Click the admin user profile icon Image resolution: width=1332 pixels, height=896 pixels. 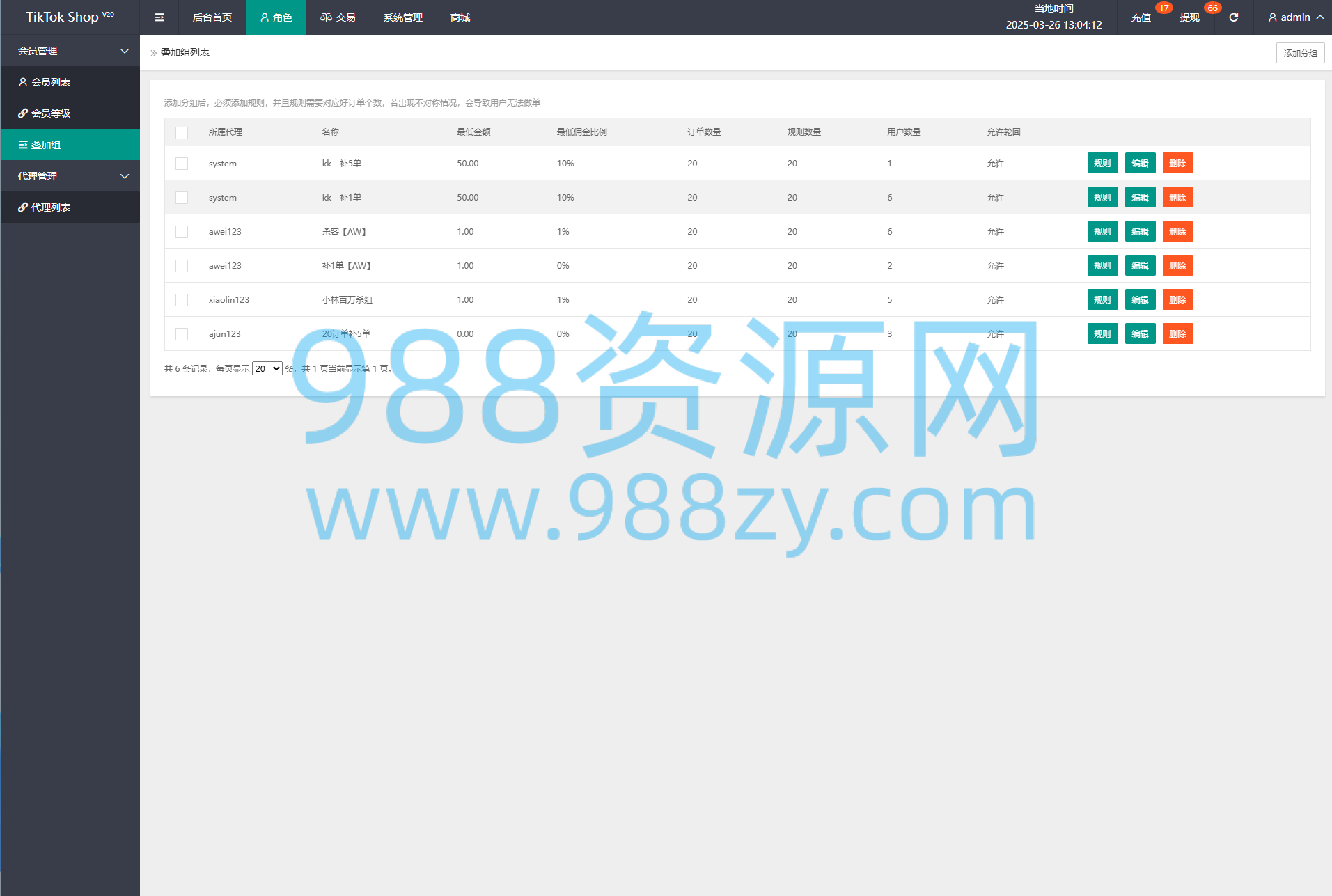(x=1272, y=17)
